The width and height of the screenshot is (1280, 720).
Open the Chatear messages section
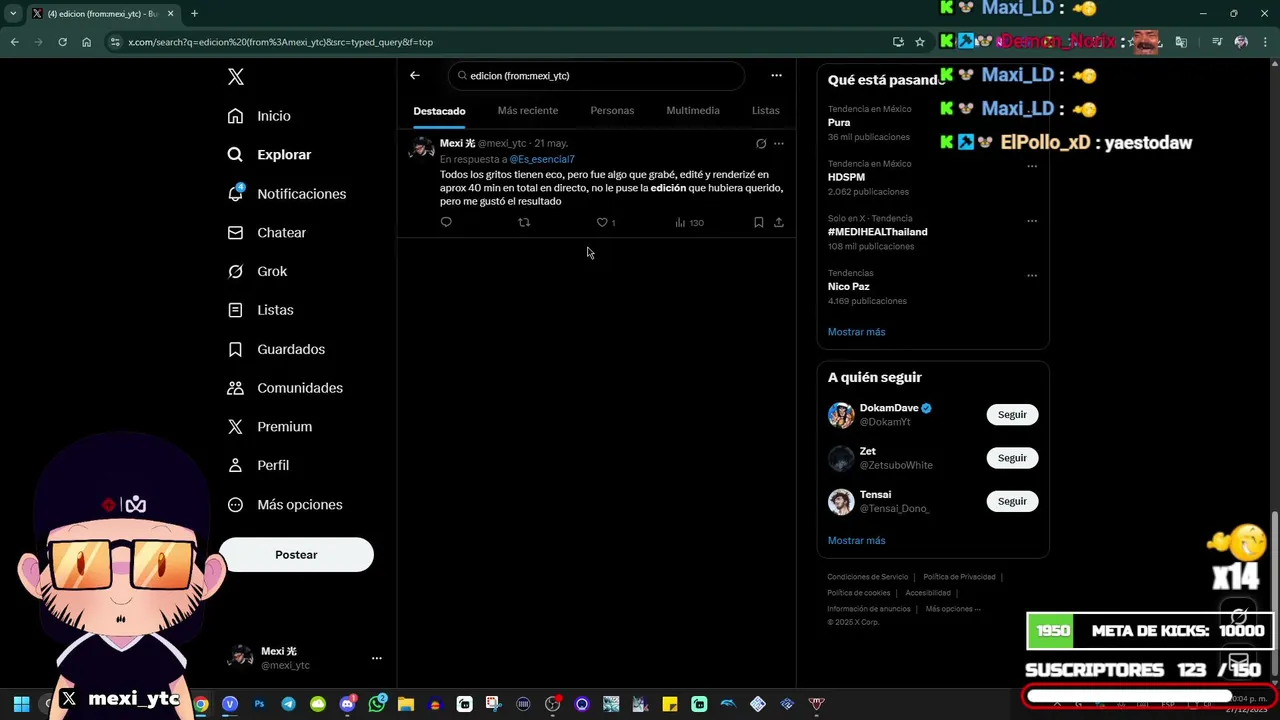pyautogui.click(x=266, y=233)
